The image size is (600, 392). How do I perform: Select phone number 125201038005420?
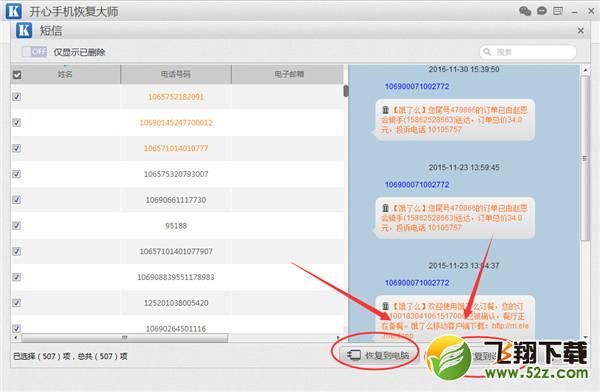click(x=176, y=303)
